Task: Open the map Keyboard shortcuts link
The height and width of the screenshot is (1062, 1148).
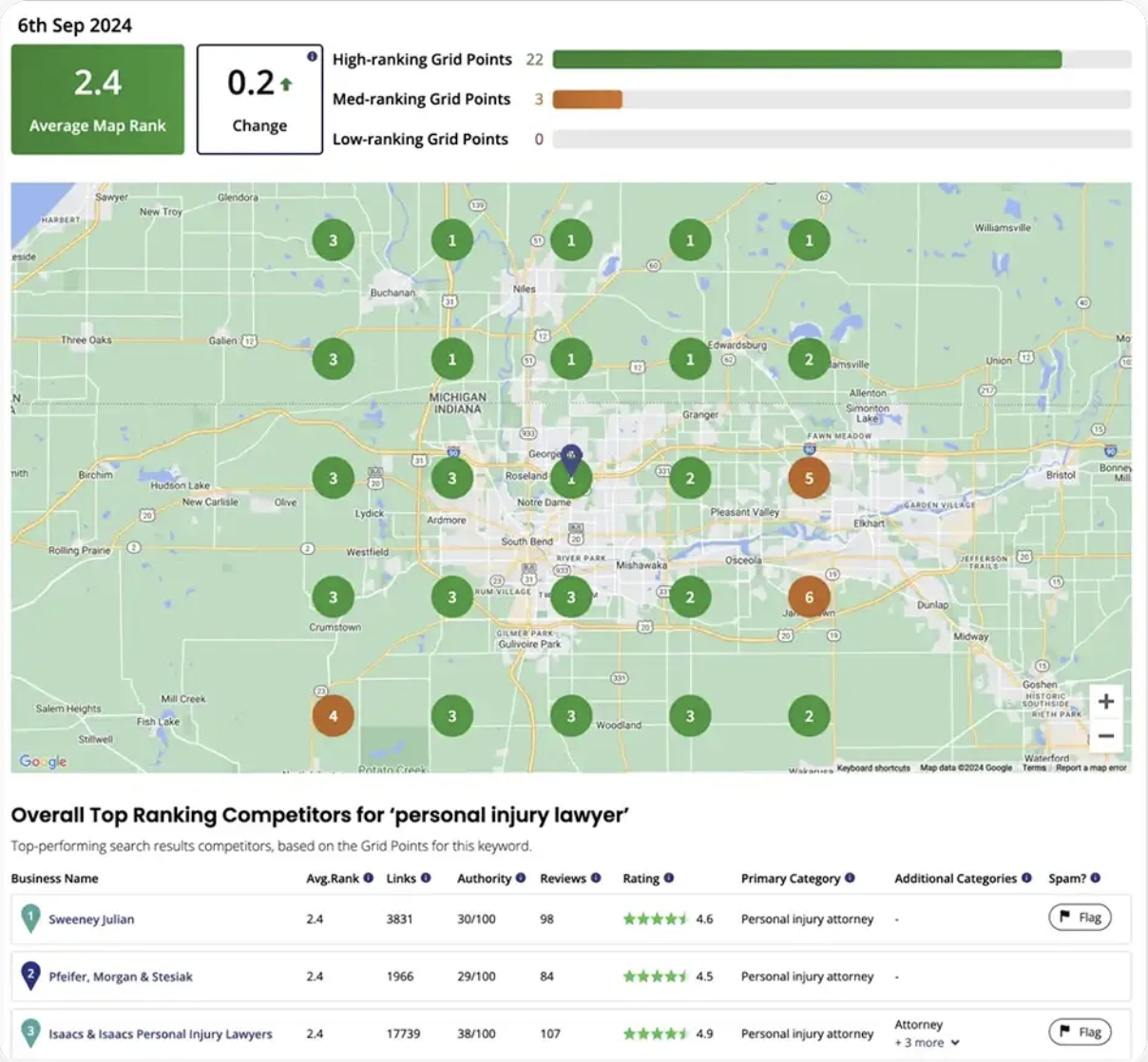Action: (872, 768)
